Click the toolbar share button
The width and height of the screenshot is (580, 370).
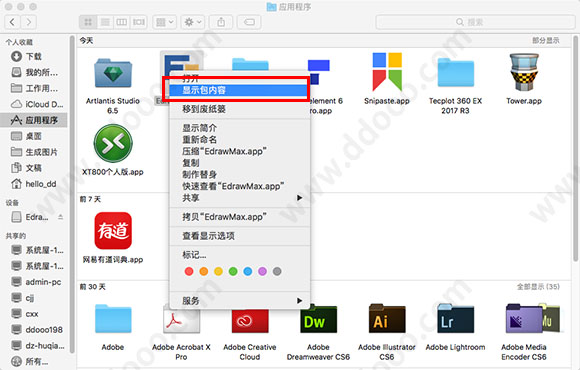pos(221,22)
